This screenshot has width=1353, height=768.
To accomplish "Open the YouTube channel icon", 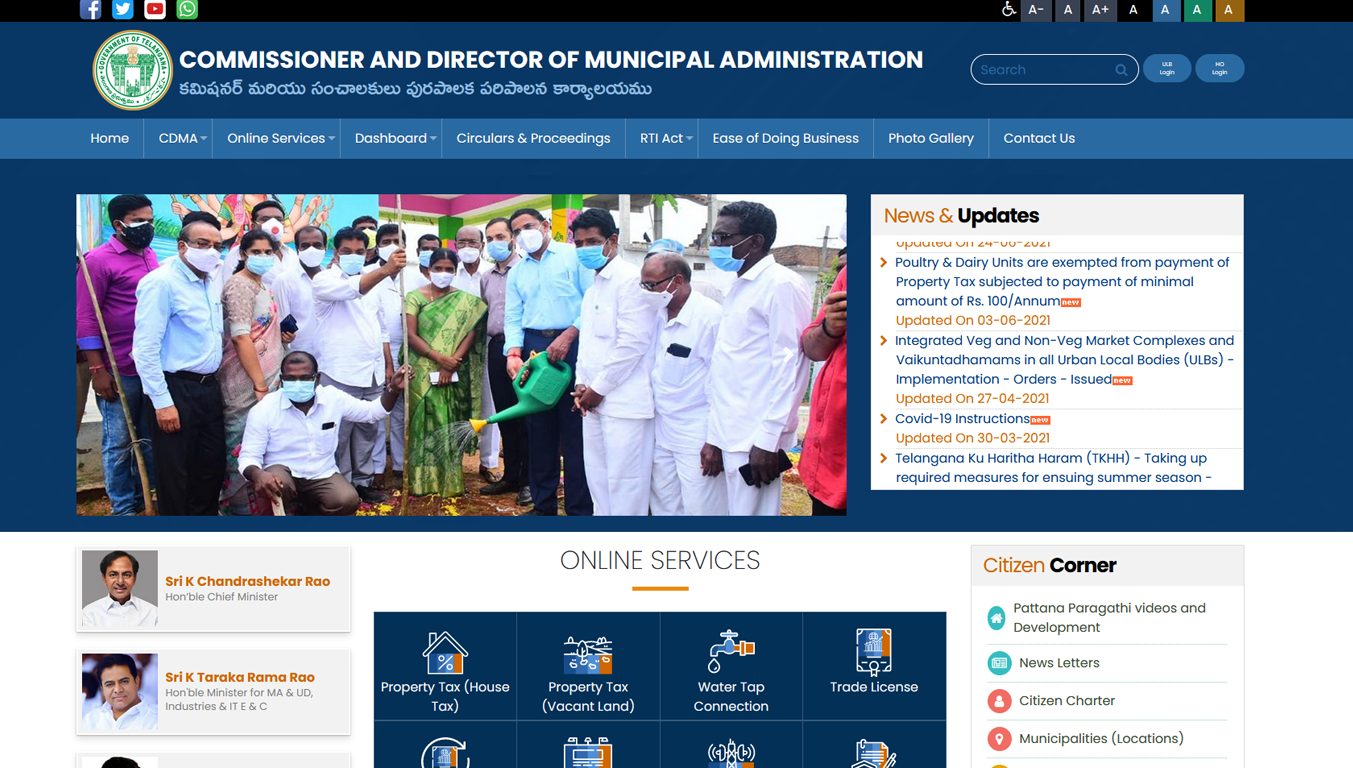I will coord(155,9).
